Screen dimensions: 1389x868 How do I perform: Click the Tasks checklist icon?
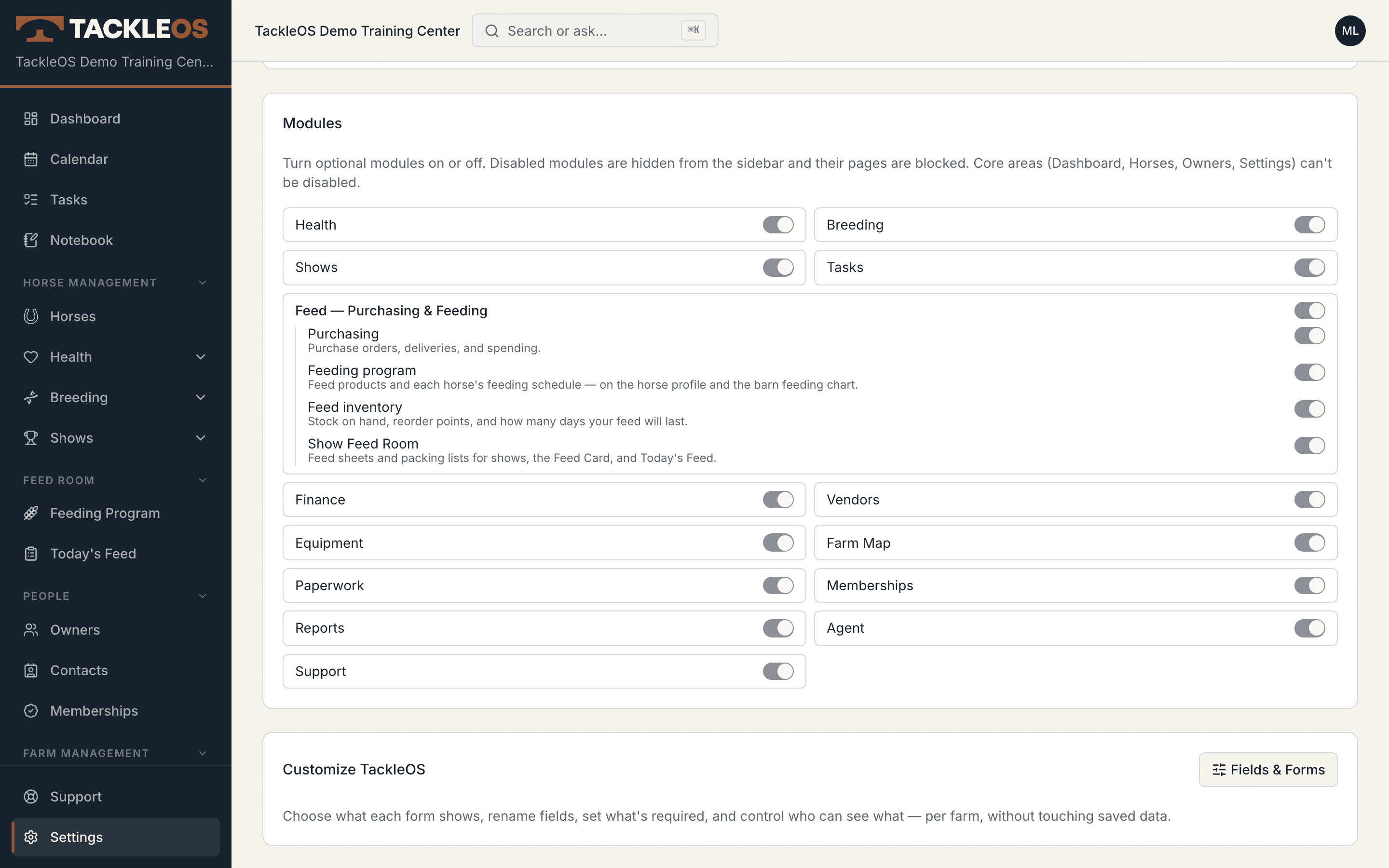click(31, 200)
